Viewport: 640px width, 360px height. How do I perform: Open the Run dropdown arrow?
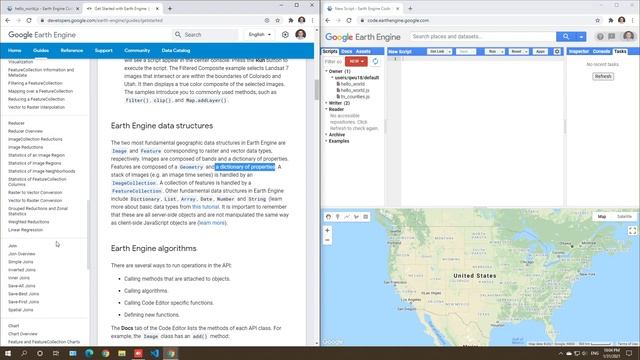coord(502,52)
